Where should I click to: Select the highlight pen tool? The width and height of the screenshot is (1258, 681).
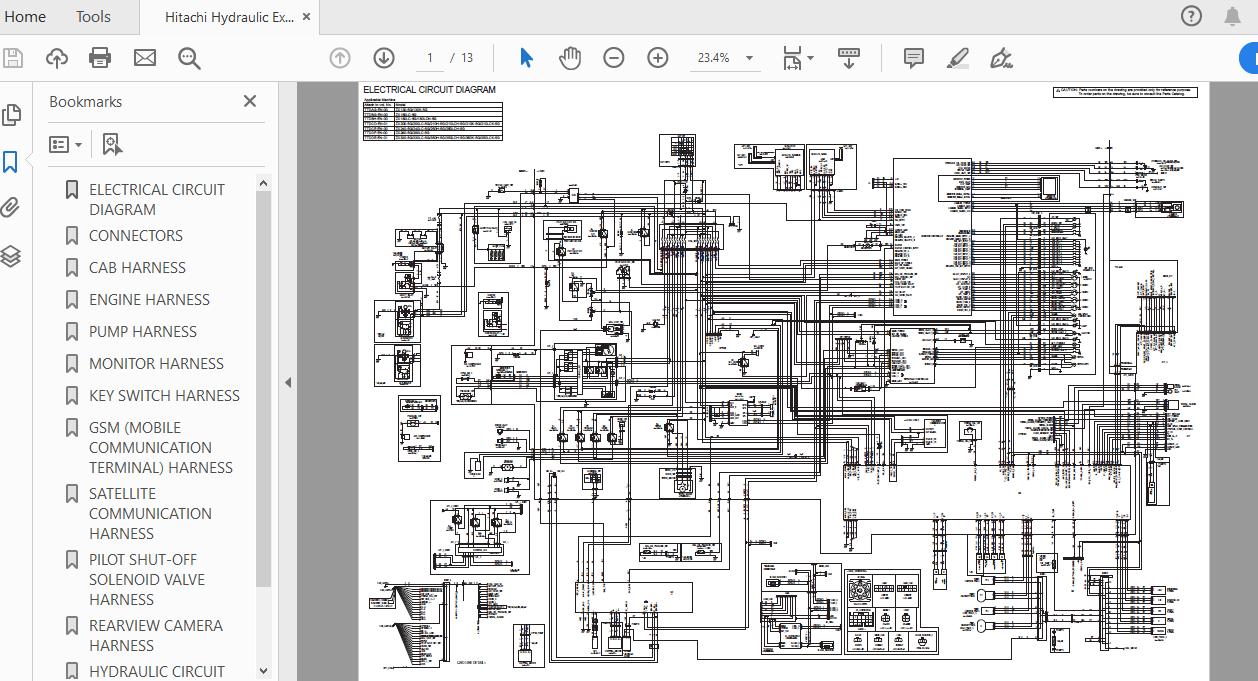pyautogui.click(x=958, y=58)
